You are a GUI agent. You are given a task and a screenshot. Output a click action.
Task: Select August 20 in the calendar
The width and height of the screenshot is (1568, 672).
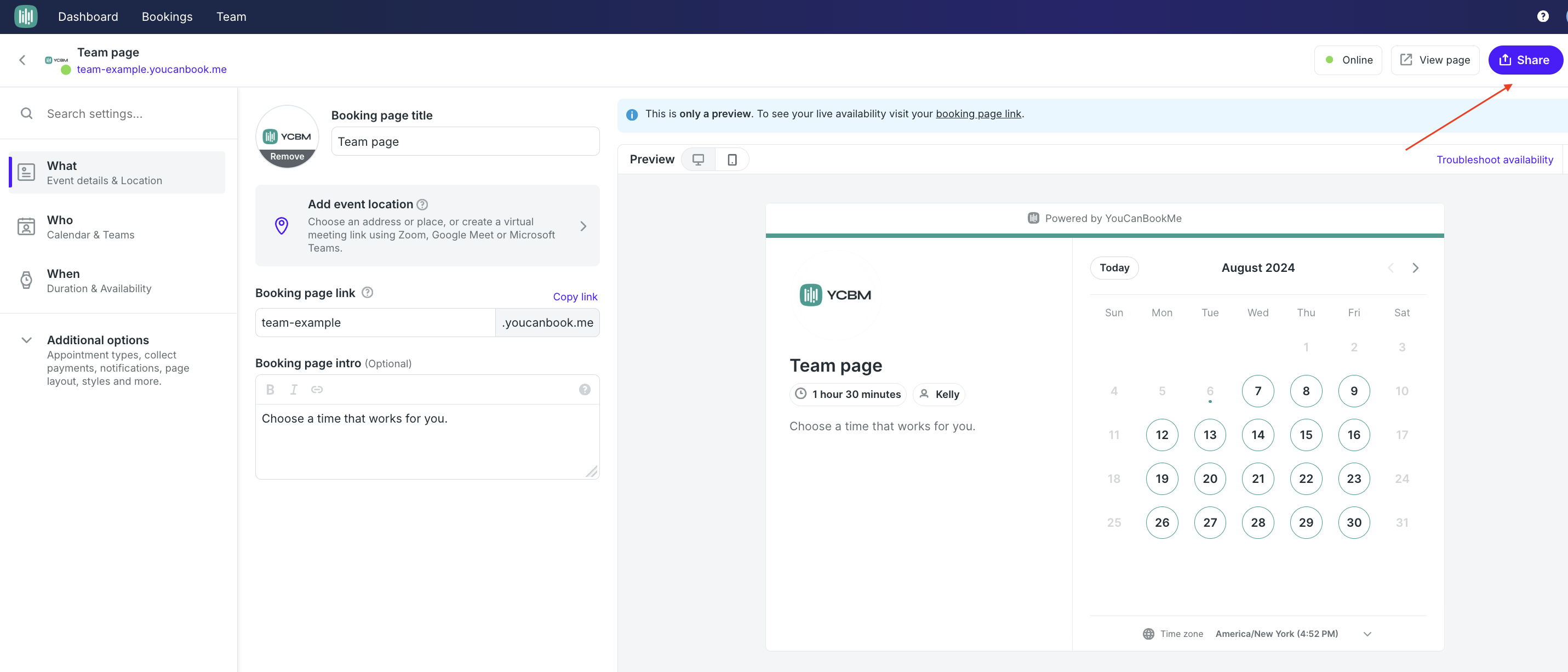1210,479
